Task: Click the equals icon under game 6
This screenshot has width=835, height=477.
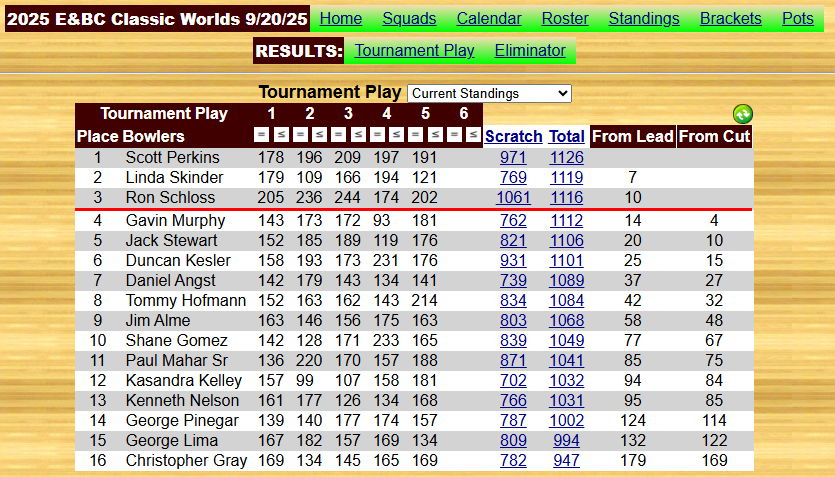Action: pyautogui.click(x=454, y=135)
